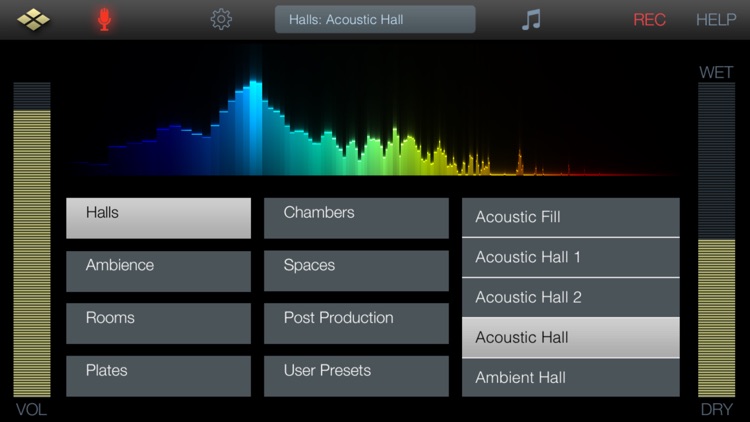Open the music note library icon
This screenshot has height=422, width=750.
coord(531,20)
